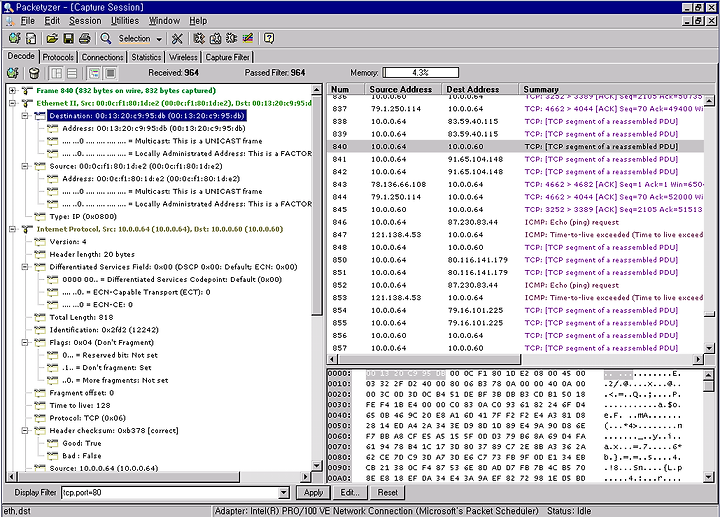Screen dimensions: 720x517
Task: Open Selection dropdown arrow
Action: point(159,39)
